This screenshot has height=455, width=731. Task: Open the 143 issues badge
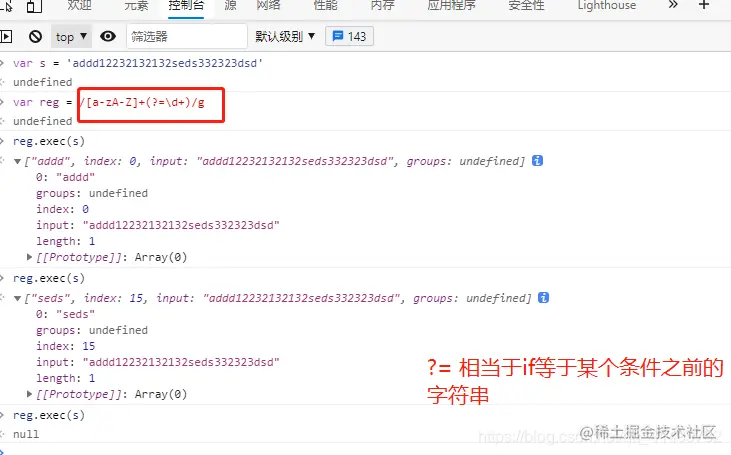349,36
